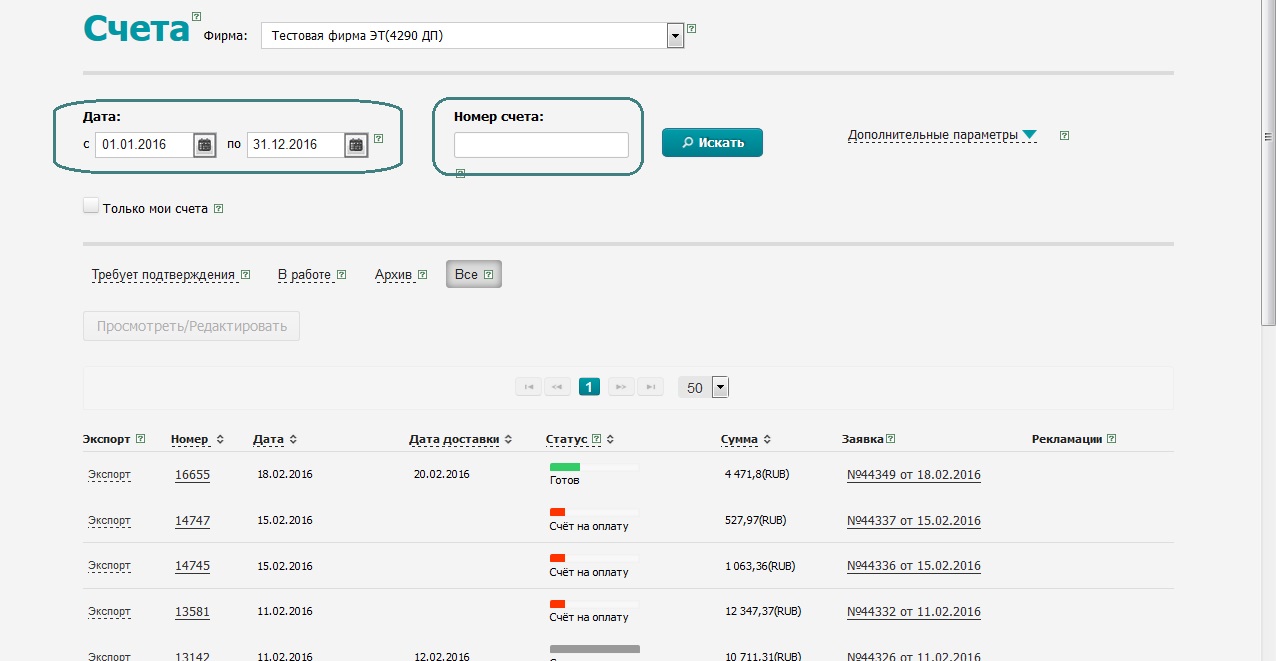Open invoice number 16655 link
Viewport: 1276px width, 661px height.
(x=192, y=475)
